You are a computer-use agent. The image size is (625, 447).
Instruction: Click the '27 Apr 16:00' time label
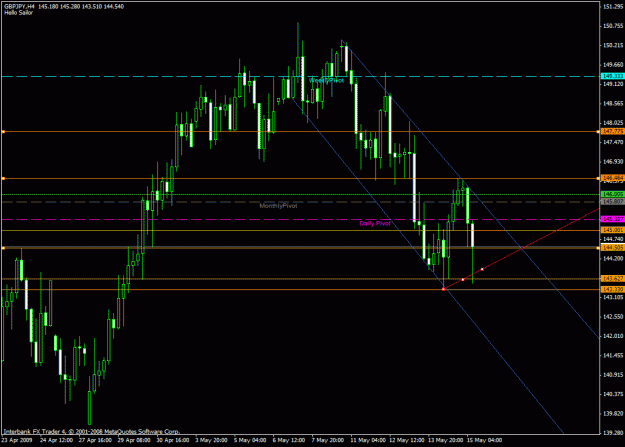pos(95,441)
